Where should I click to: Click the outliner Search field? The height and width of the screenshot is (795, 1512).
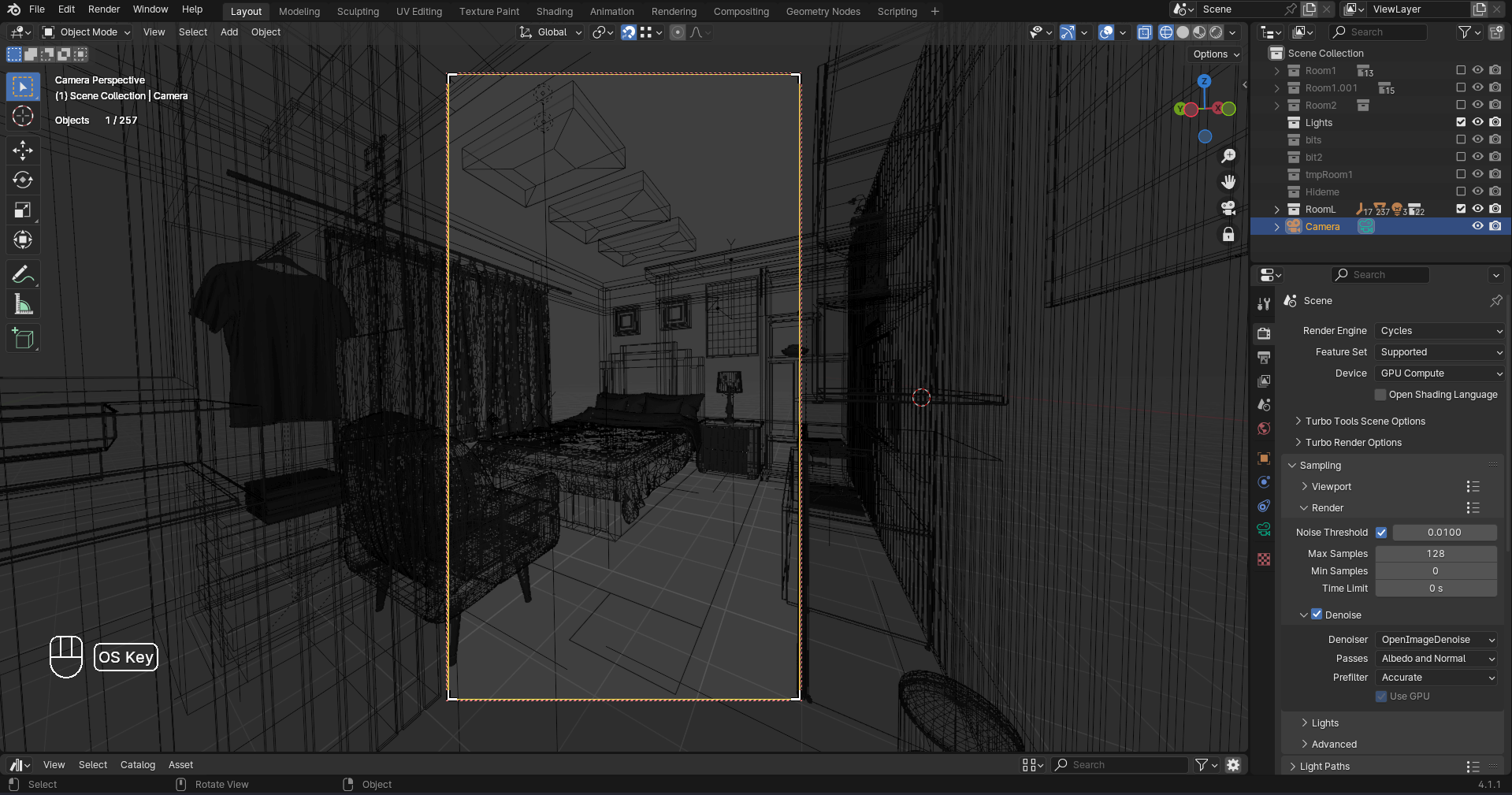[1379, 32]
